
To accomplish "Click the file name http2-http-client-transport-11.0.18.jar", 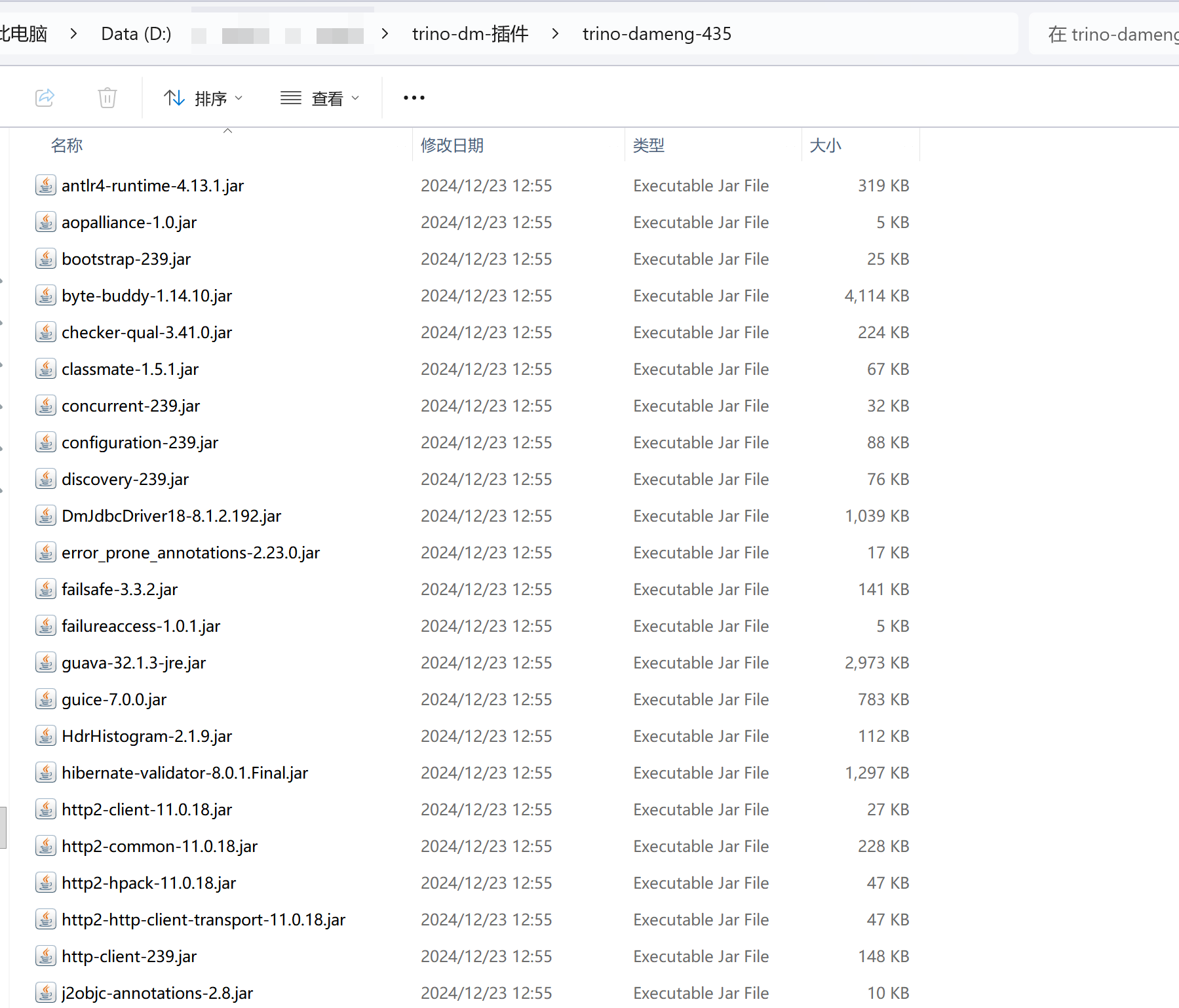I will pyautogui.click(x=204, y=920).
